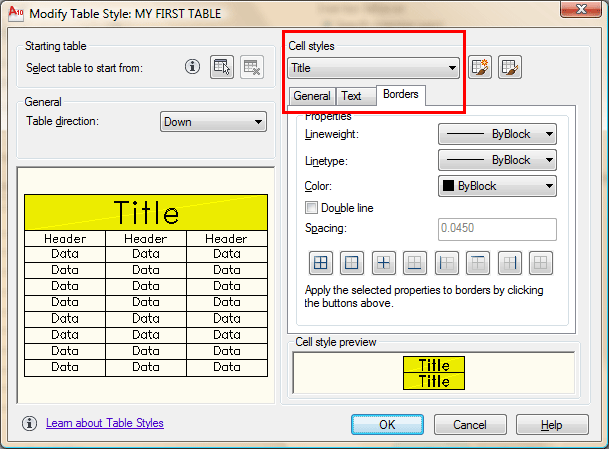Switch to the General tab

click(x=312, y=97)
